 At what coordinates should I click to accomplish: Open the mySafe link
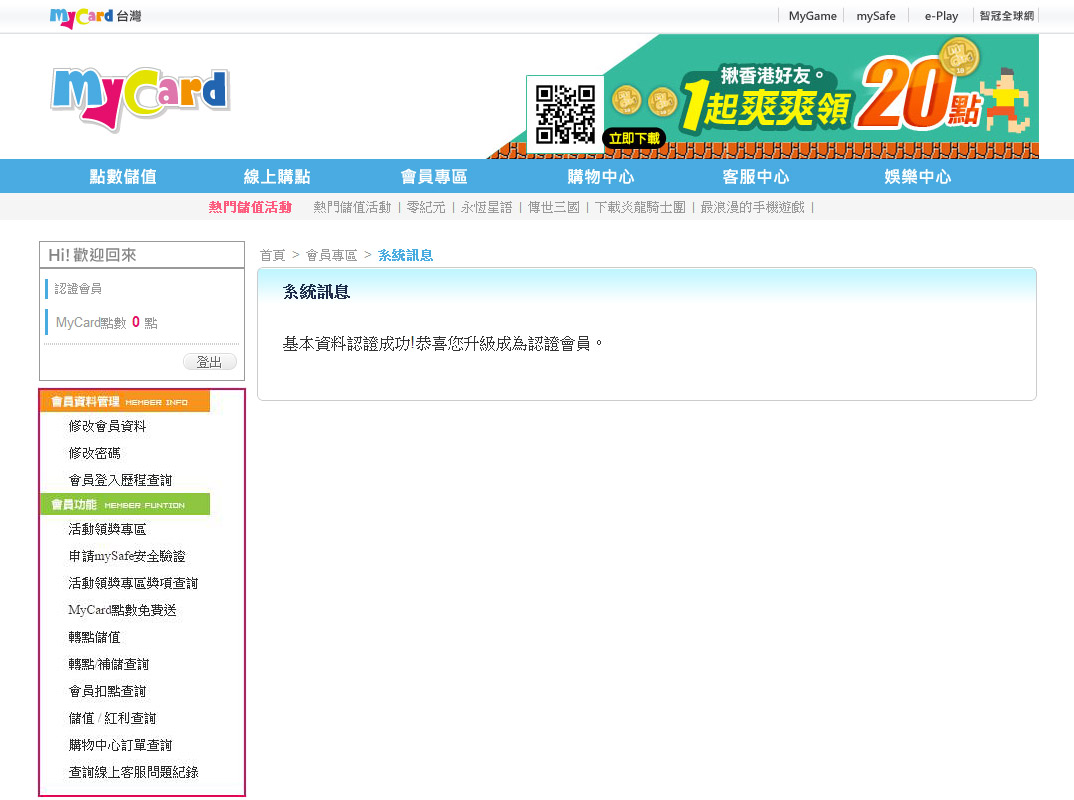point(875,16)
